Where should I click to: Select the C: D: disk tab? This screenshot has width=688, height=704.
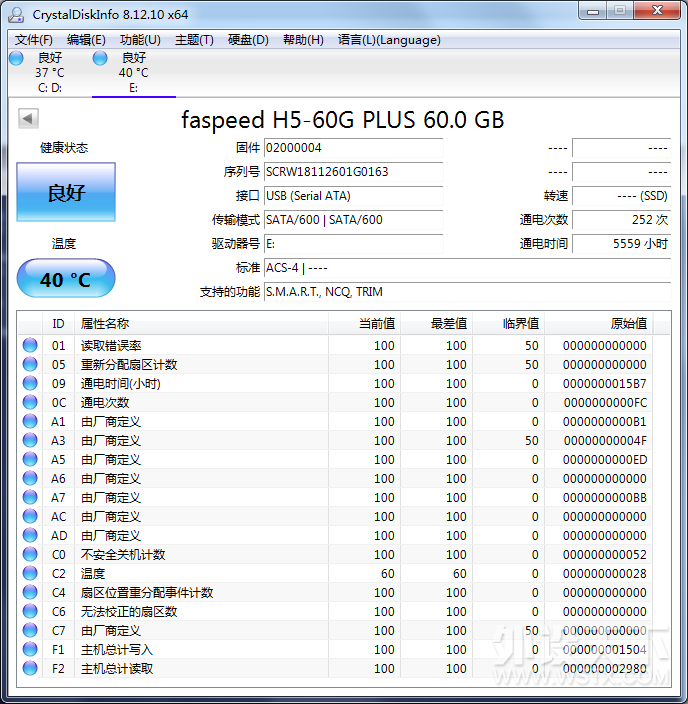pyautogui.click(x=50, y=72)
